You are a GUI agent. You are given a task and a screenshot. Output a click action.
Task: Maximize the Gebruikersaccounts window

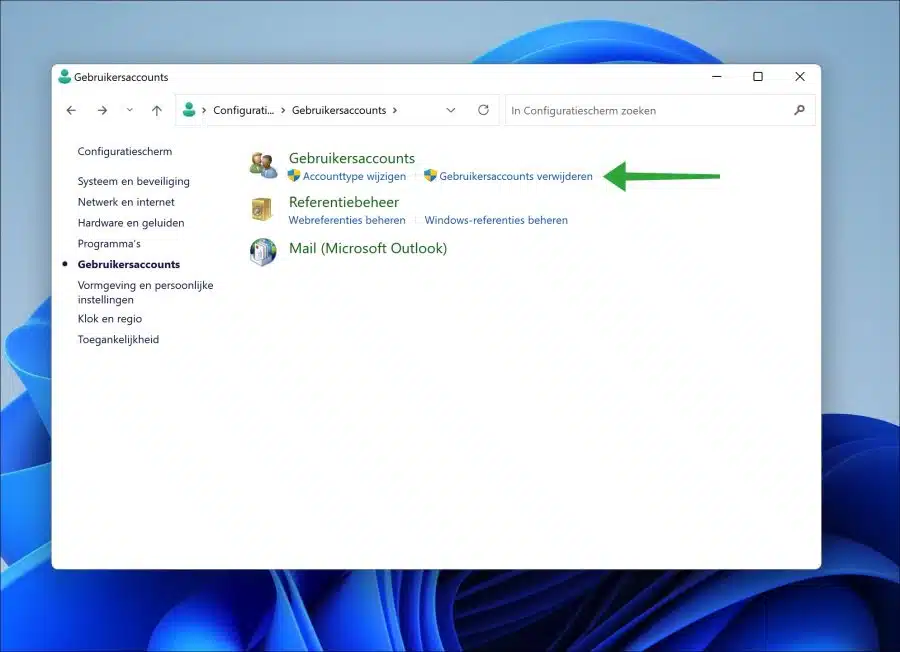(x=758, y=76)
